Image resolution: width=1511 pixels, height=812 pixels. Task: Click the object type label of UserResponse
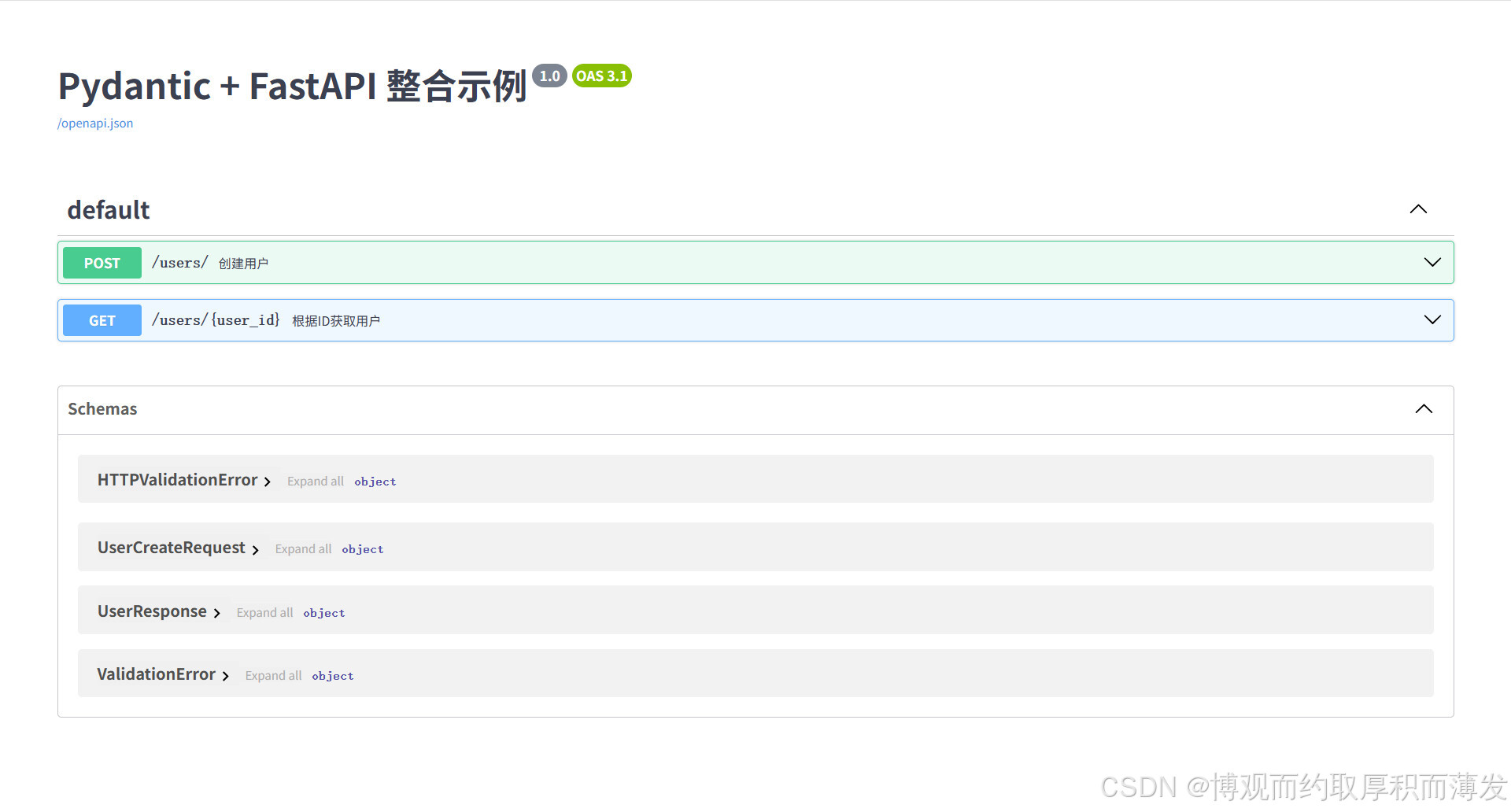coord(324,613)
